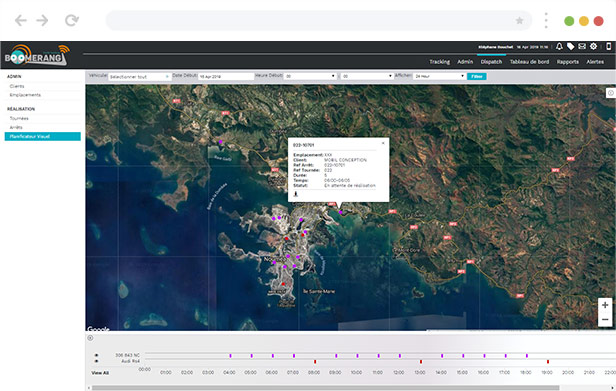Image resolution: width=616 pixels, height=391 pixels.
Task: Click the red 08:00 marker for Audi Rs4
Action: tap(315, 362)
